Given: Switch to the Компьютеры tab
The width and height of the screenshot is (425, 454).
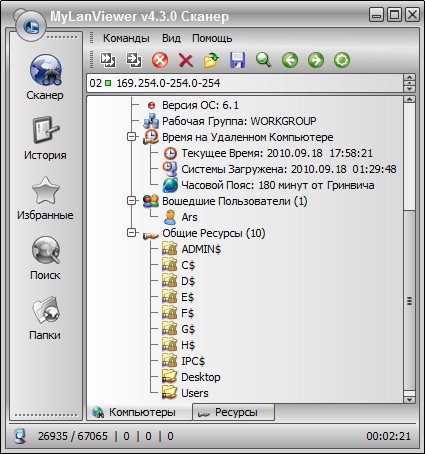Looking at the screenshot, I should coord(139,412).
